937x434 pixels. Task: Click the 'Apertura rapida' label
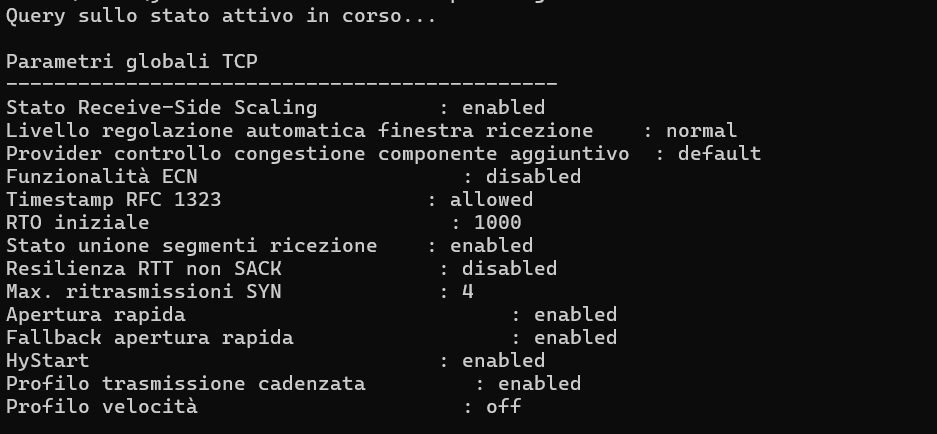[x=96, y=315]
